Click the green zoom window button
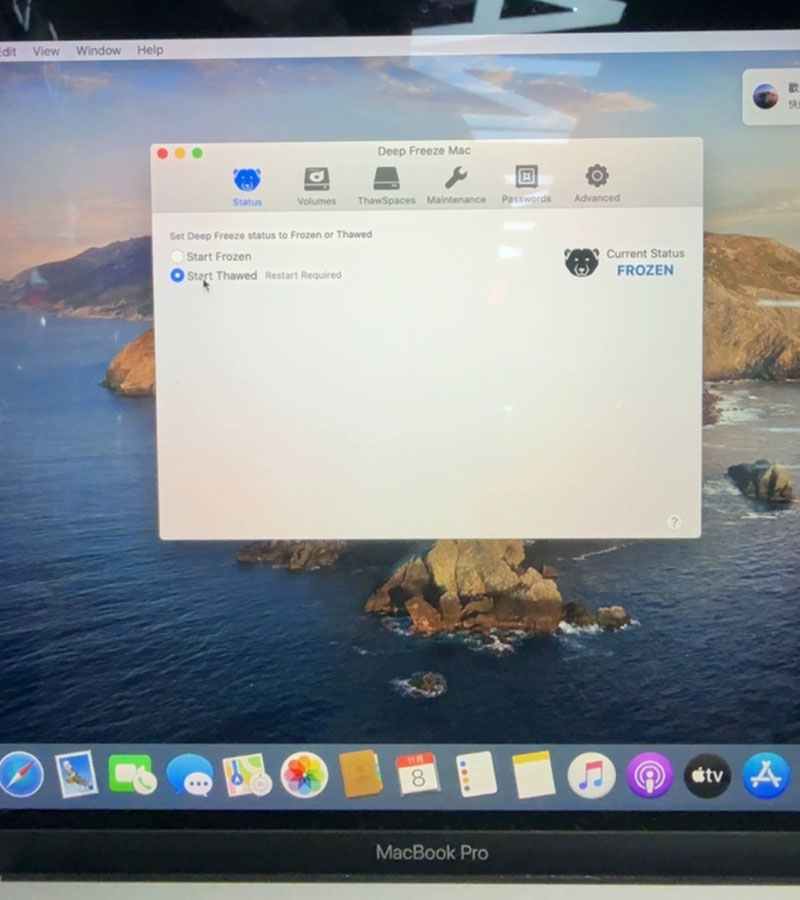 pos(198,153)
